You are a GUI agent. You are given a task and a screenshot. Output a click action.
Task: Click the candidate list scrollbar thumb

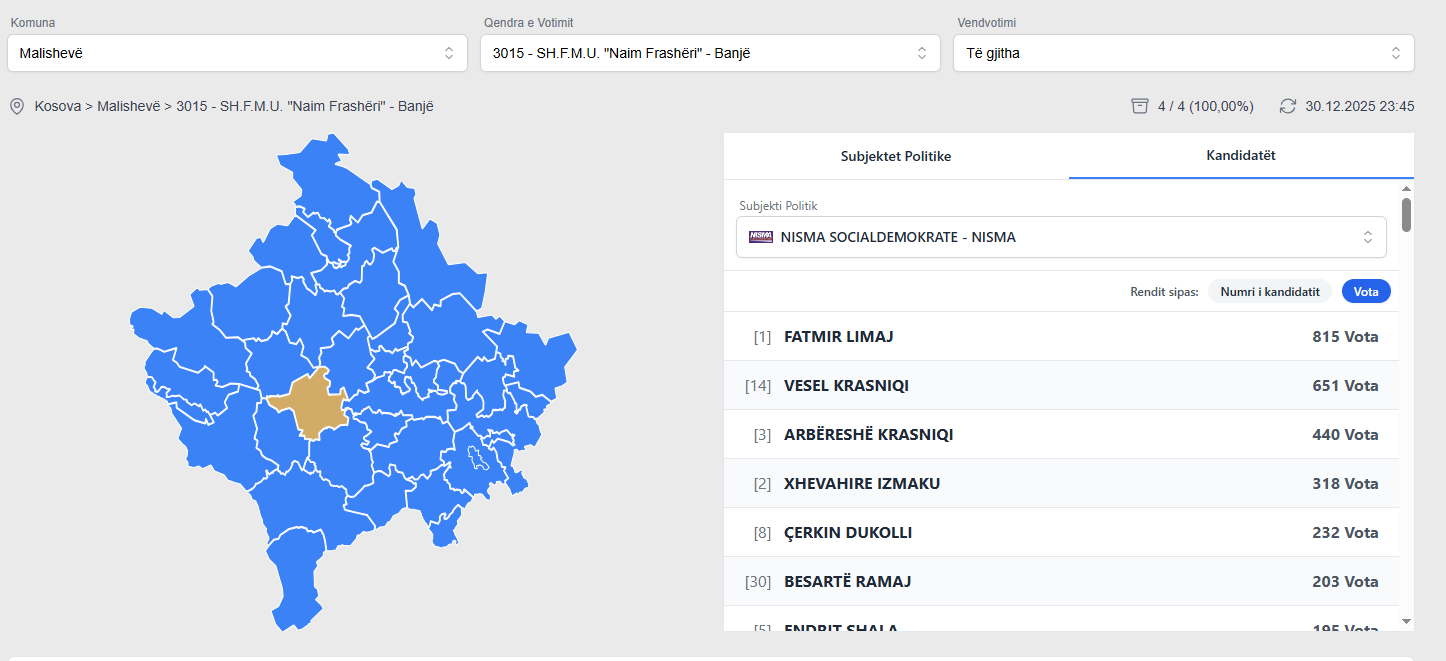click(1406, 214)
